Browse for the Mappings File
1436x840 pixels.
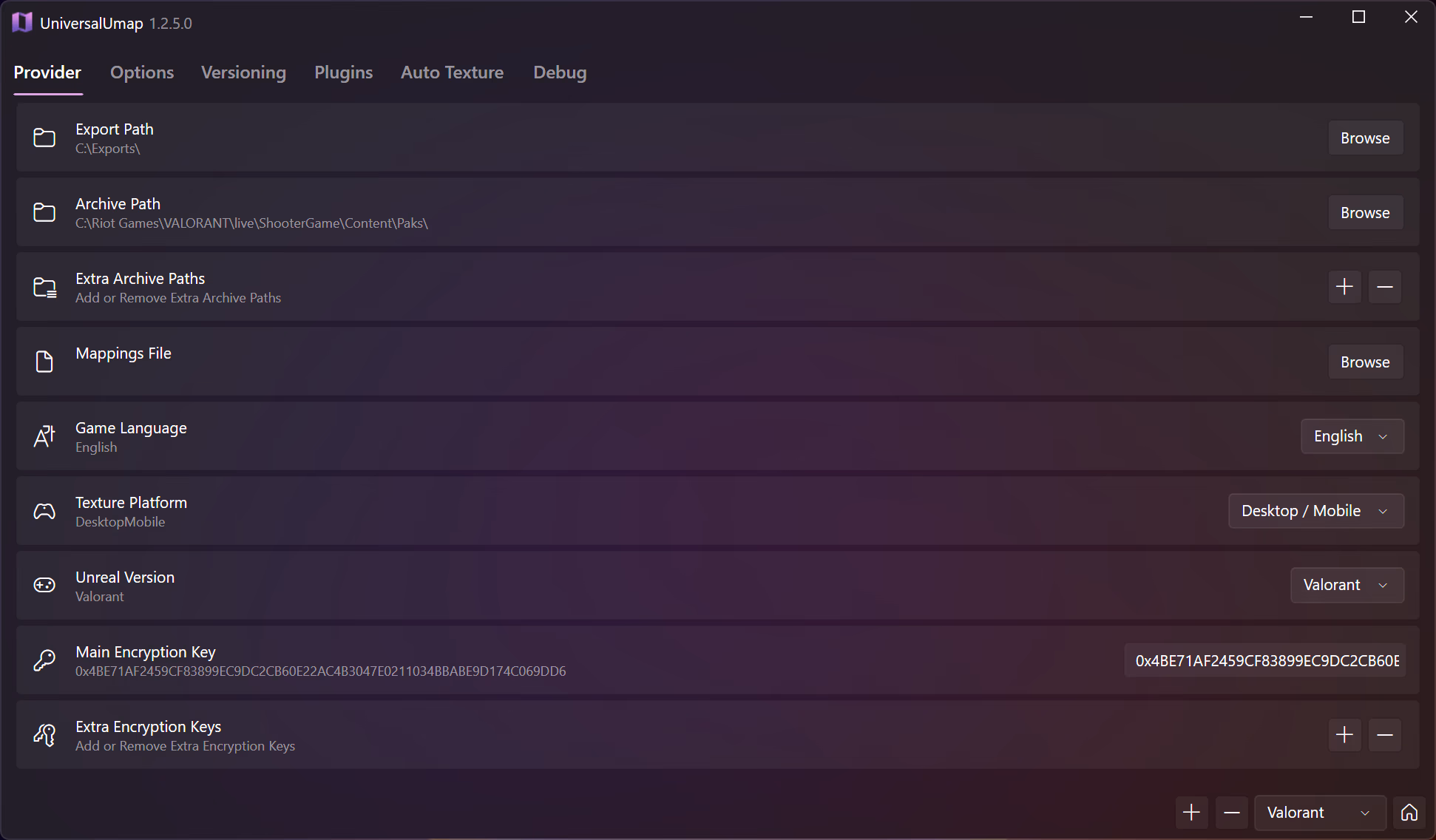coord(1365,362)
